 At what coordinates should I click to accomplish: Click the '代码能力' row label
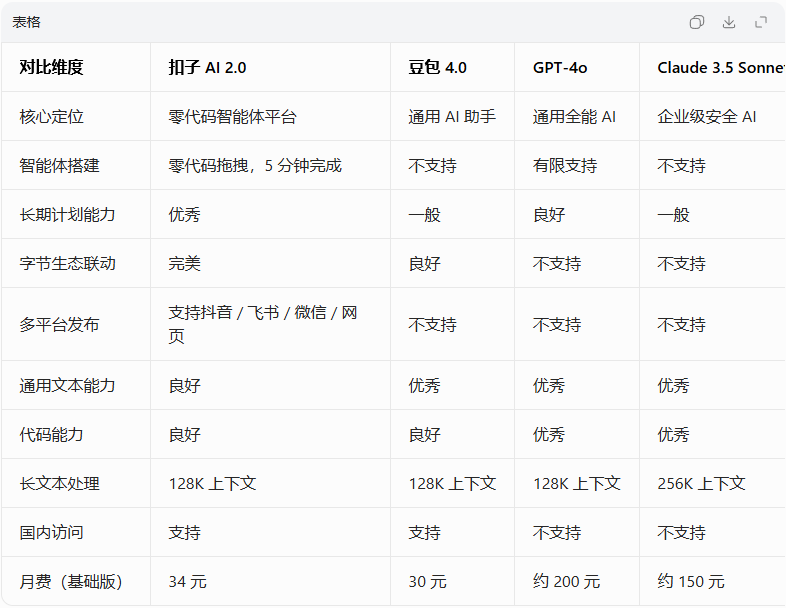coord(51,435)
